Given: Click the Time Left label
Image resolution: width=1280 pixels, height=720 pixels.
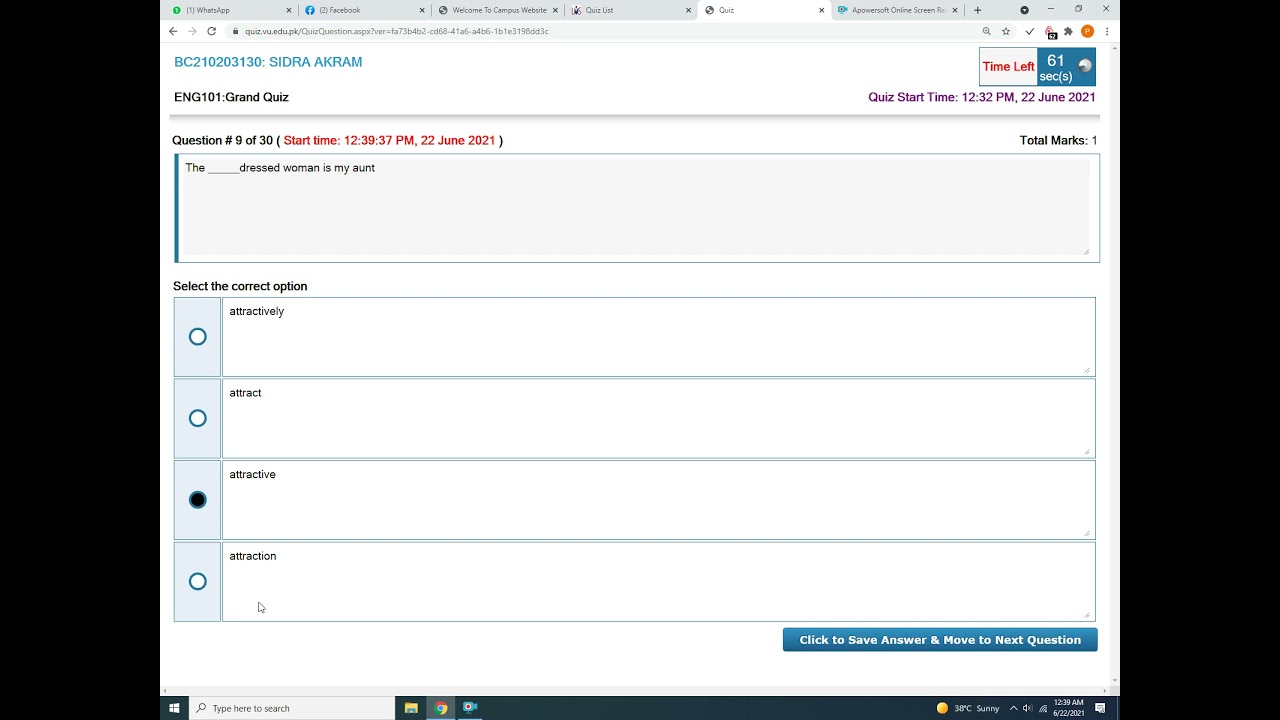Looking at the screenshot, I should 1008,67.
